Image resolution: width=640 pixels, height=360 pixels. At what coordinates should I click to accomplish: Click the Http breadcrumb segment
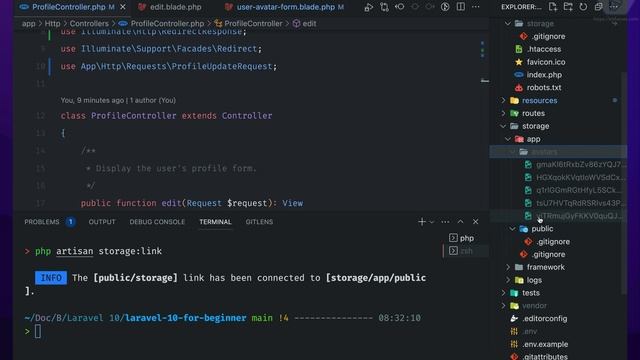[x=52, y=24]
